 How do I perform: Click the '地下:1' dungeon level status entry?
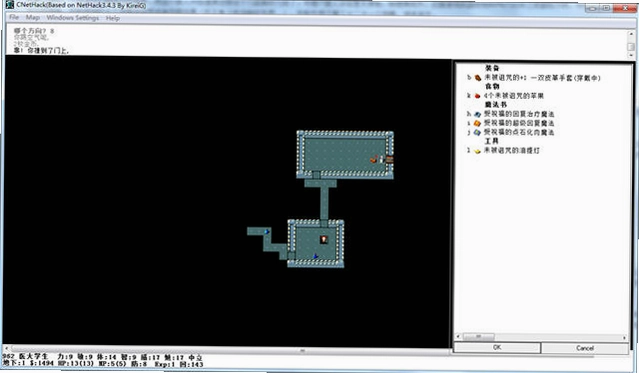pyautogui.click(x=14, y=363)
